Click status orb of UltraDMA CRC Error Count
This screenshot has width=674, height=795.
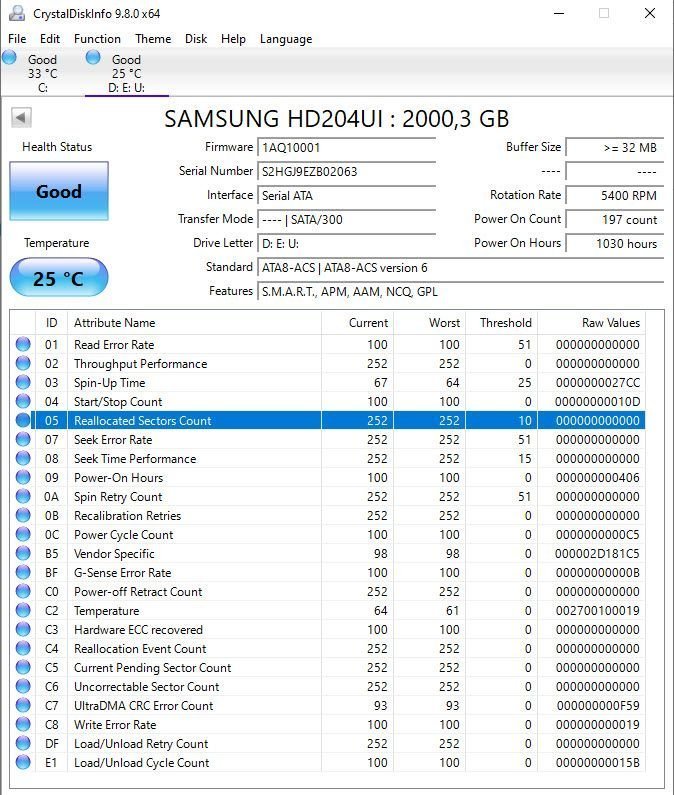coord(23,705)
